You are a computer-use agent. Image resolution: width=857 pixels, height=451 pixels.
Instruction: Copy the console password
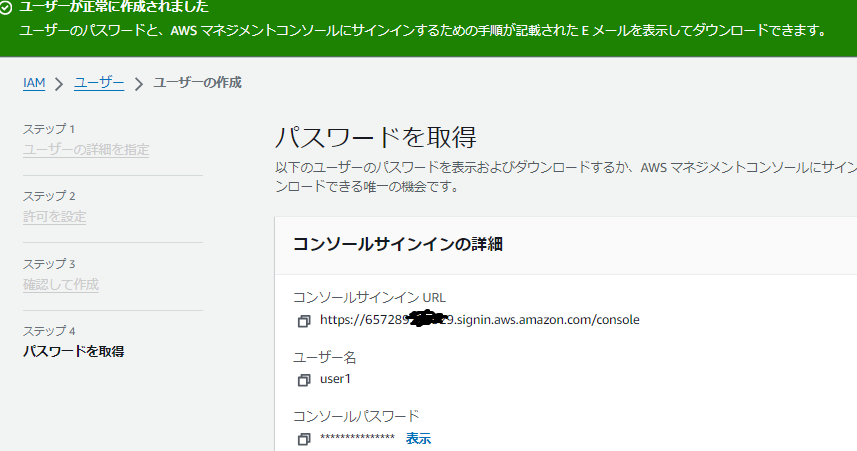pos(304,438)
